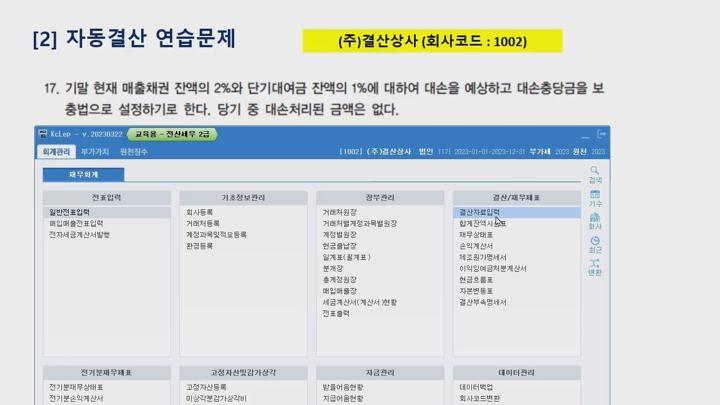Open 총계정원장 item
Image resolution: width=720 pixels, height=405 pixels.
pyautogui.click(x=339, y=279)
